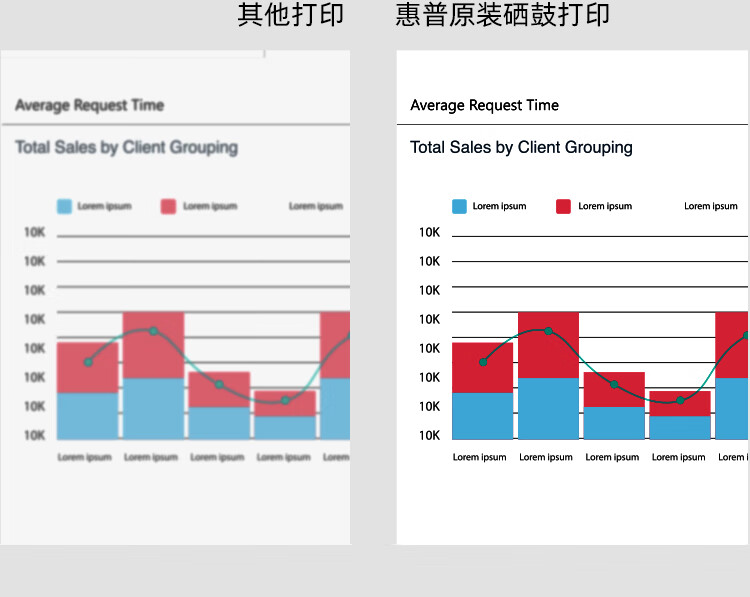750x597 pixels.
Task: Click the shortest bar's blue segment in left chart
Action: (x=284, y=427)
